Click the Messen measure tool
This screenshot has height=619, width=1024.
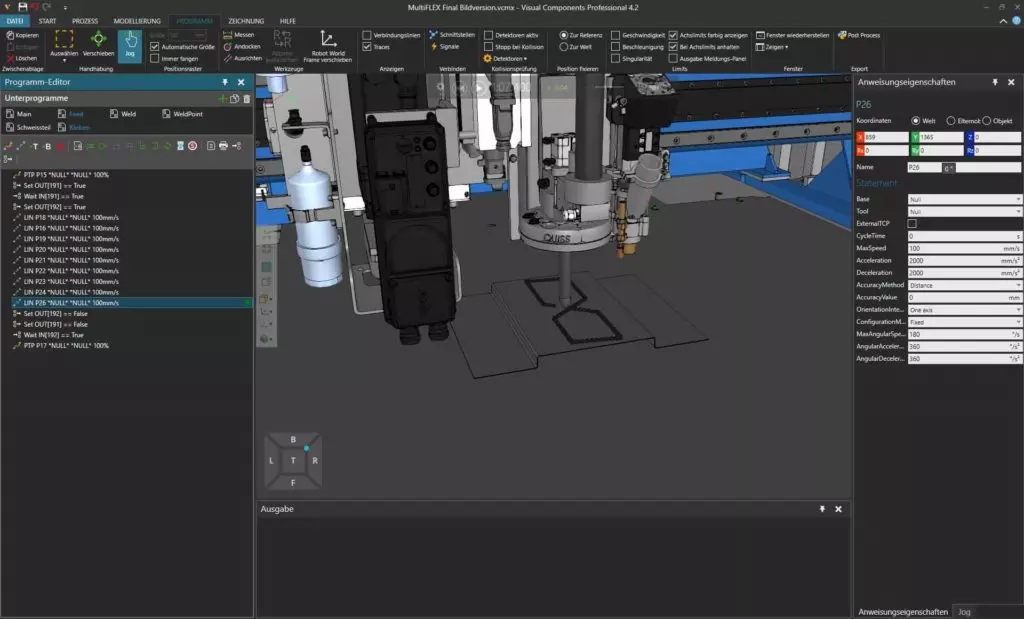(x=239, y=35)
